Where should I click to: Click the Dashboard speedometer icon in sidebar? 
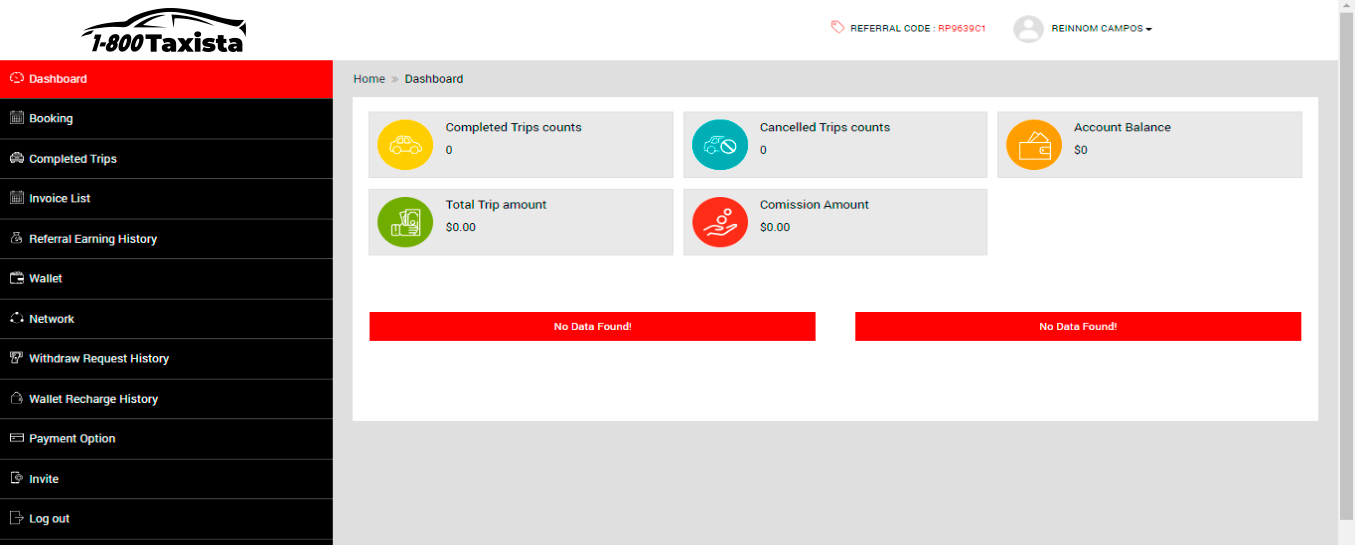(16, 78)
